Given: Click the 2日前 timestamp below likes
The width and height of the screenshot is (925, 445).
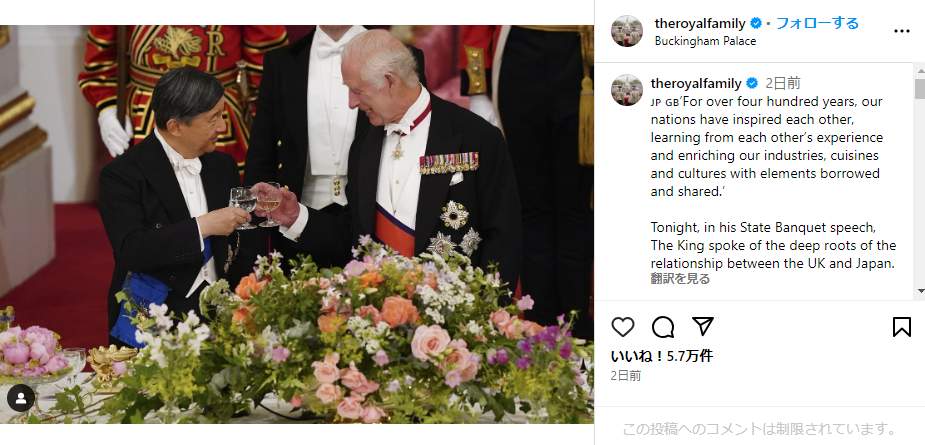Looking at the screenshot, I should point(626,375).
